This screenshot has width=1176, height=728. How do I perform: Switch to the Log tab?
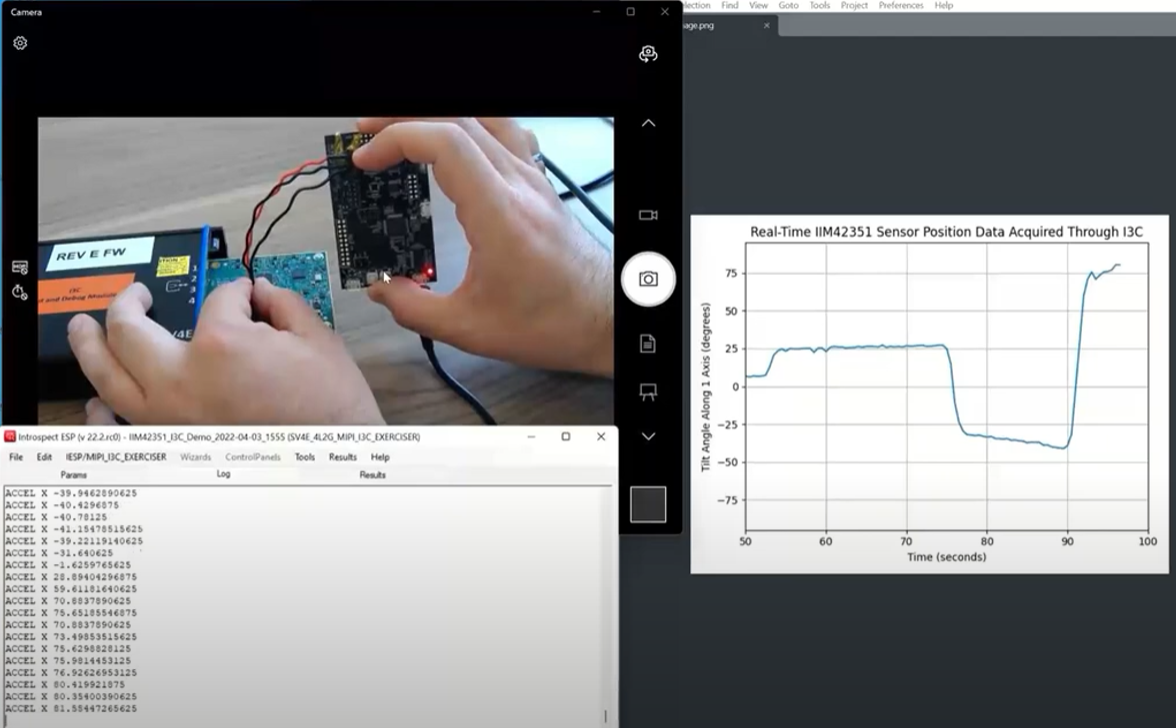click(x=223, y=474)
